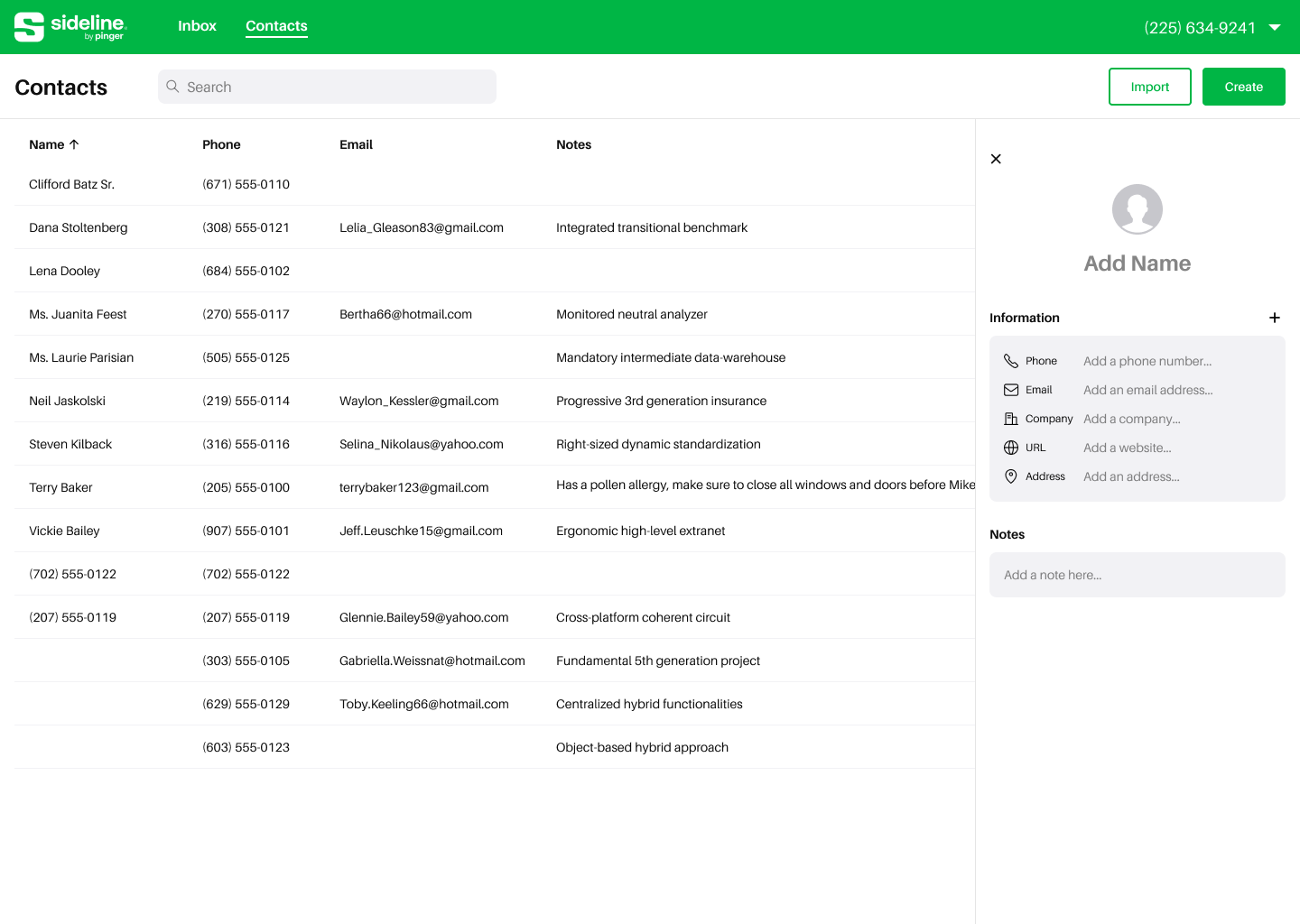Click the Add a note here box
The width and height of the screenshot is (1300, 924).
(x=1137, y=575)
